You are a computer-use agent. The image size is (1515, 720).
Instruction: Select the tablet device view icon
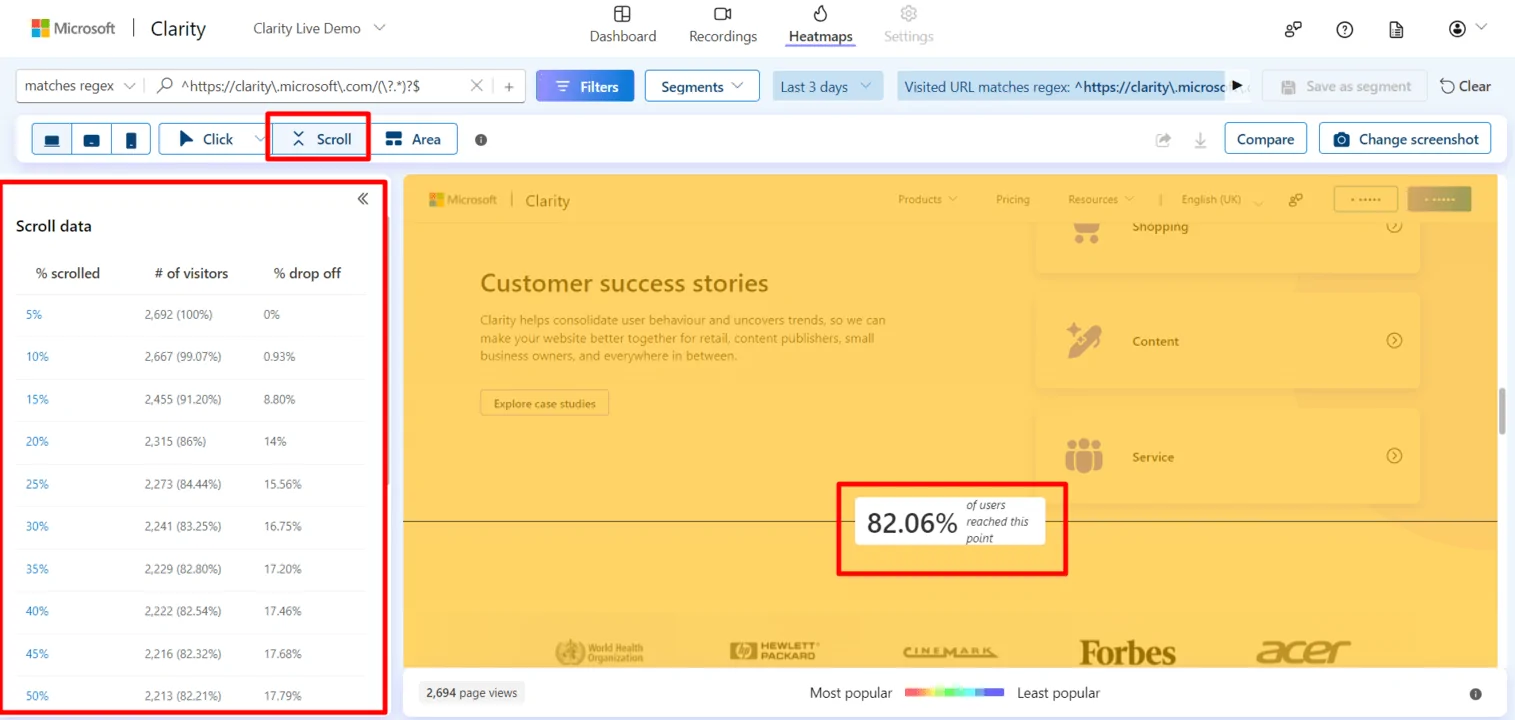(x=91, y=140)
